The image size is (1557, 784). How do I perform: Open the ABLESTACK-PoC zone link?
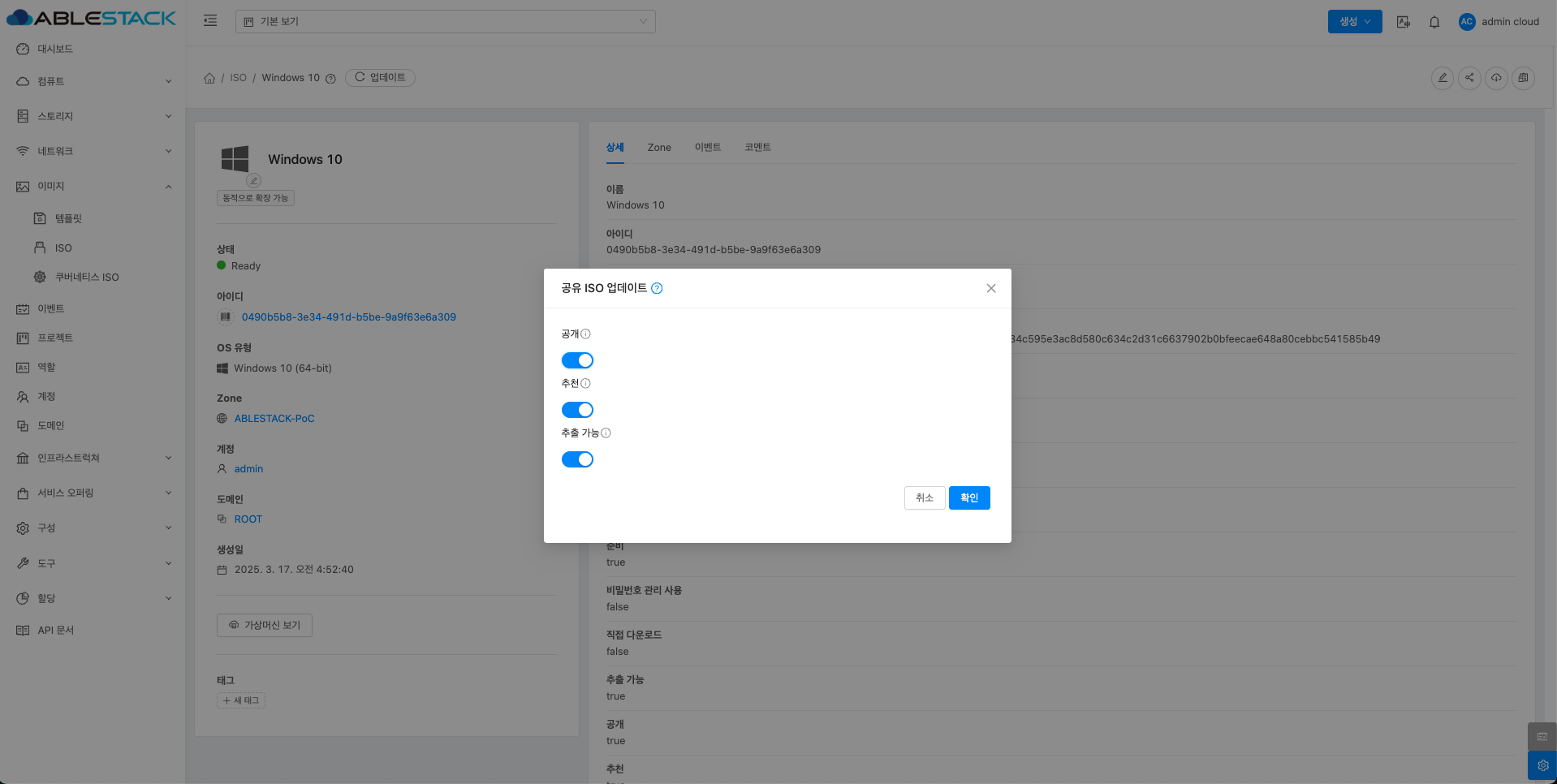point(274,419)
